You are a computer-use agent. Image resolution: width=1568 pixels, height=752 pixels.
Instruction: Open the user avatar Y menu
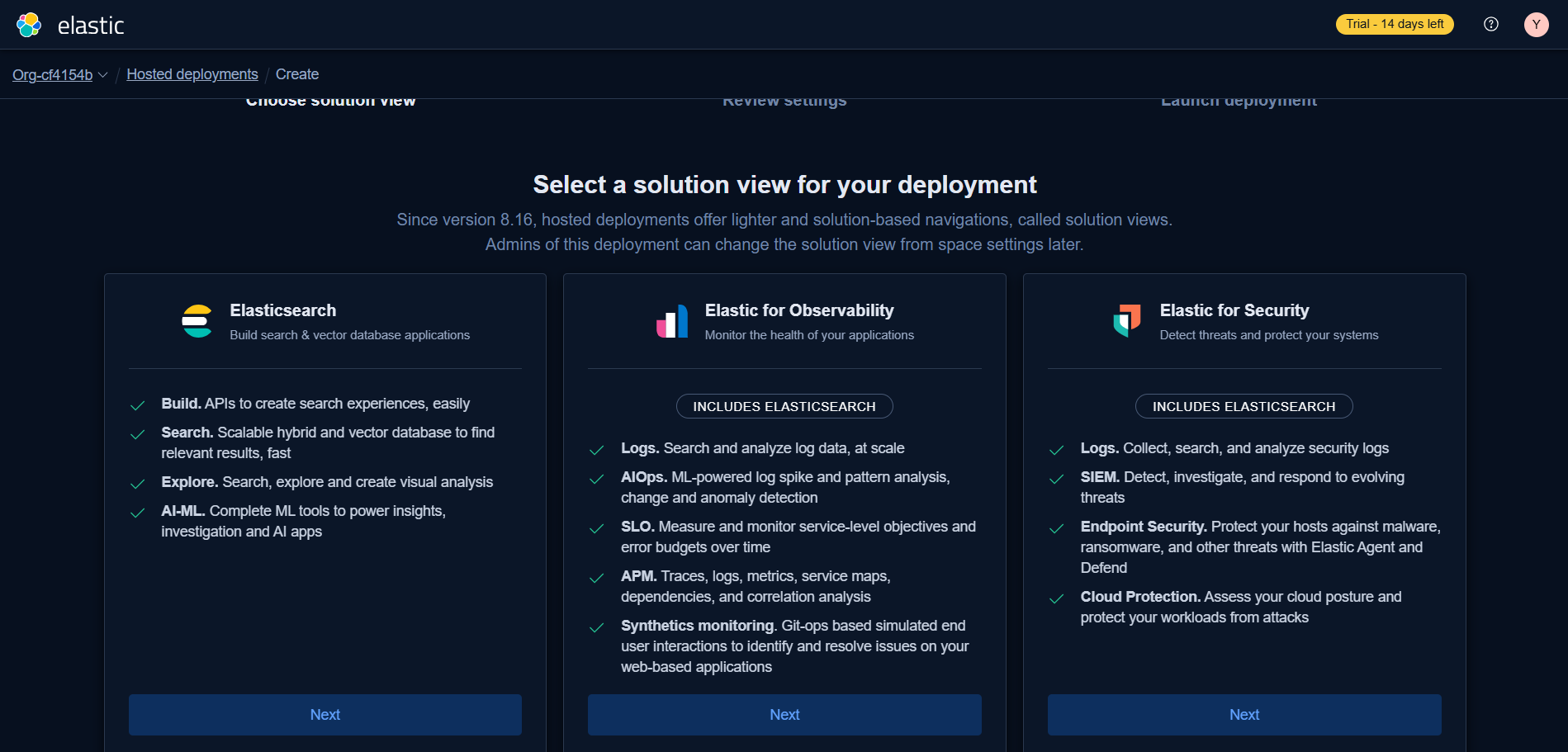tap(1536, 24)
